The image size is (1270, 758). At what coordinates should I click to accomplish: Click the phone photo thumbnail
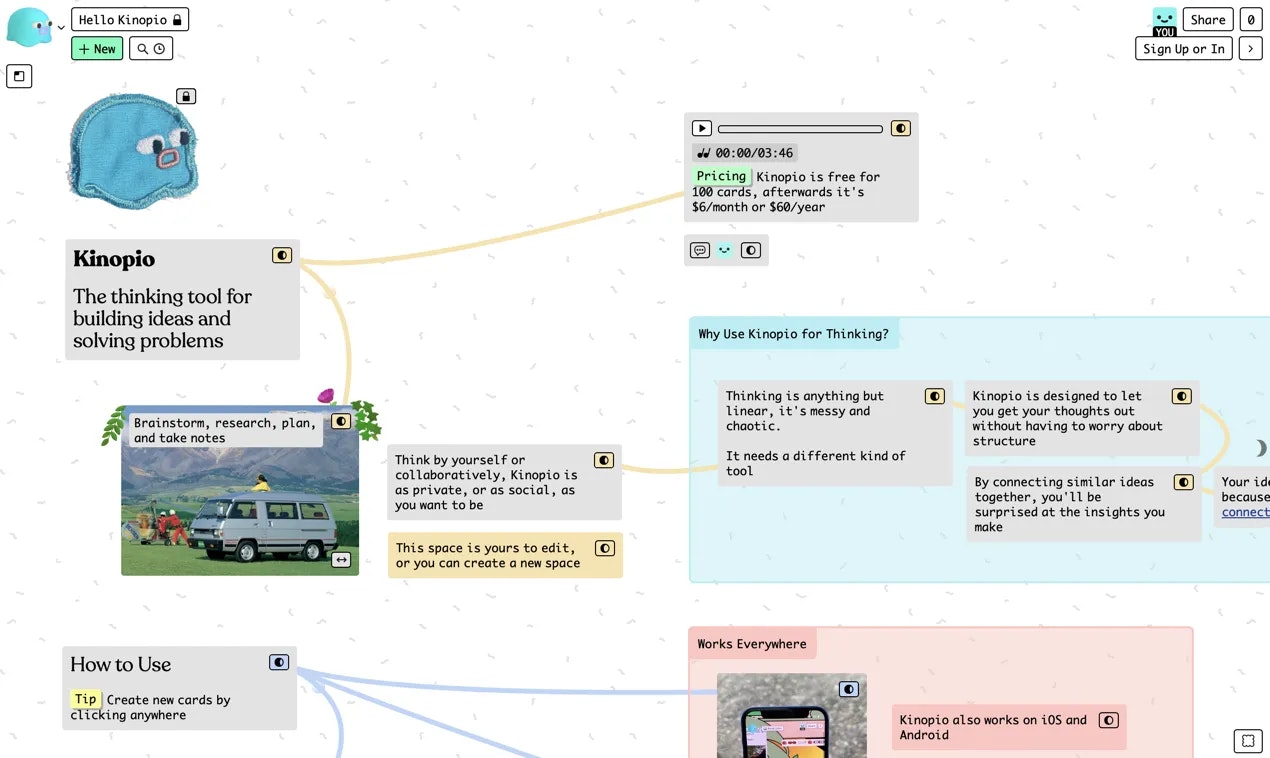792,716
